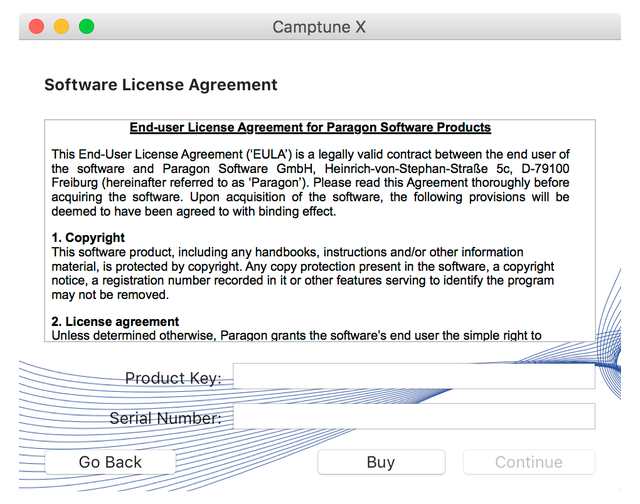Image resolution: width=640 pixels, height=504 pixels.
Task: Click the opening EULA introduction paragraph
Action: click(310, 183)
